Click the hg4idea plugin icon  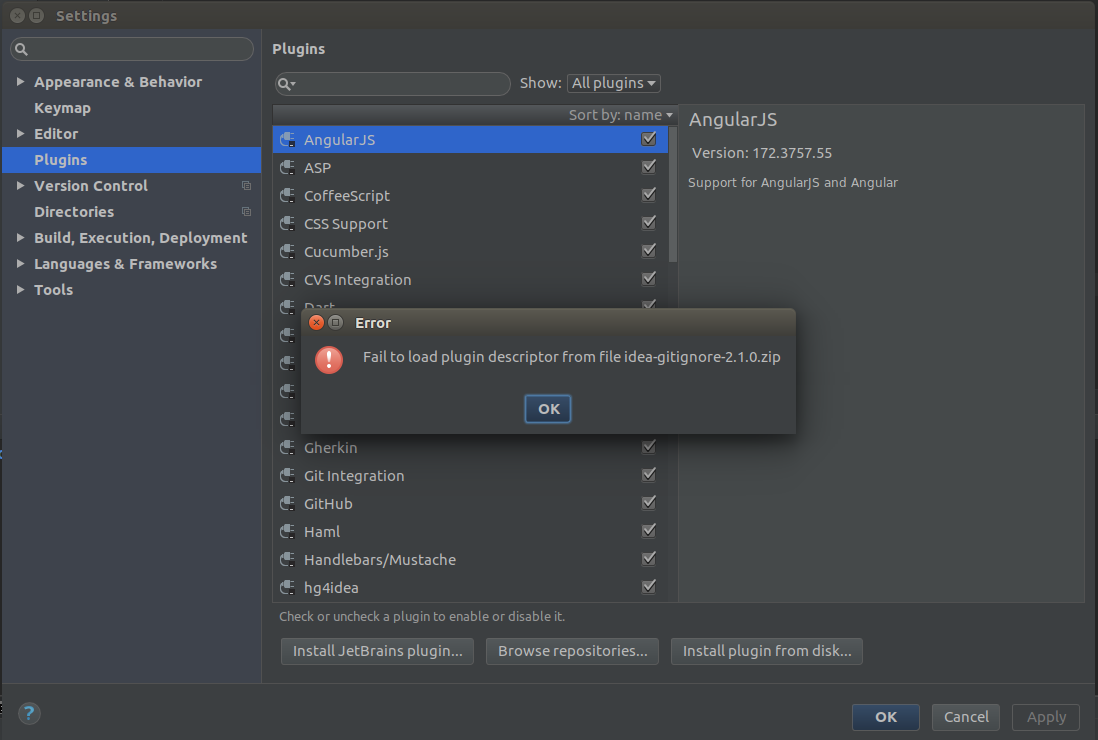click(x=287, y=588)
